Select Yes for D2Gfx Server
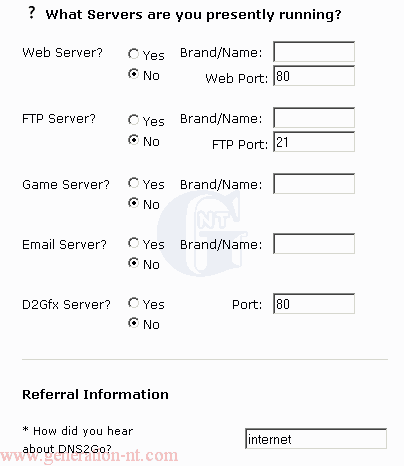 (x=133, y=303)
